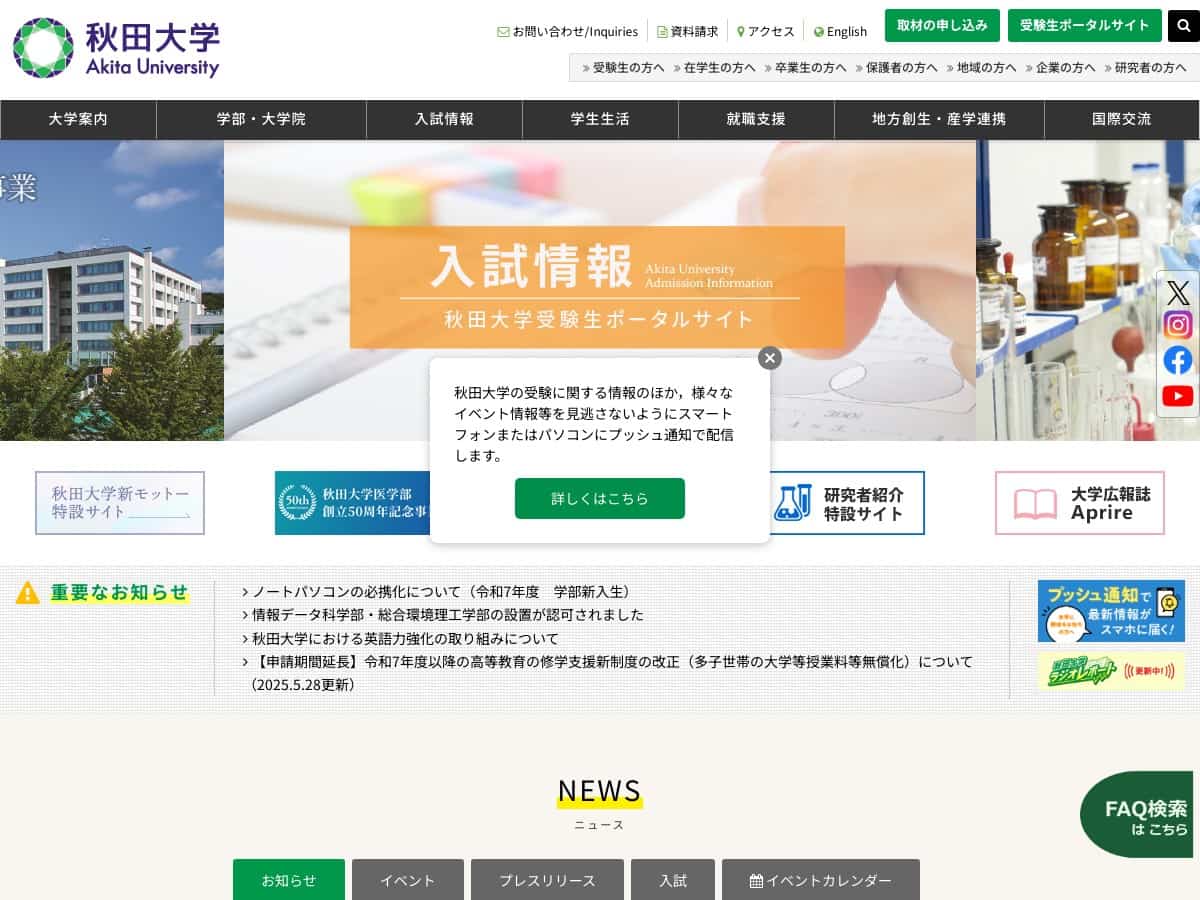This screenshot has height=900, width=1200.
Task: Open お問い合わせ/Inquiries link
Action: click(568, 31)
